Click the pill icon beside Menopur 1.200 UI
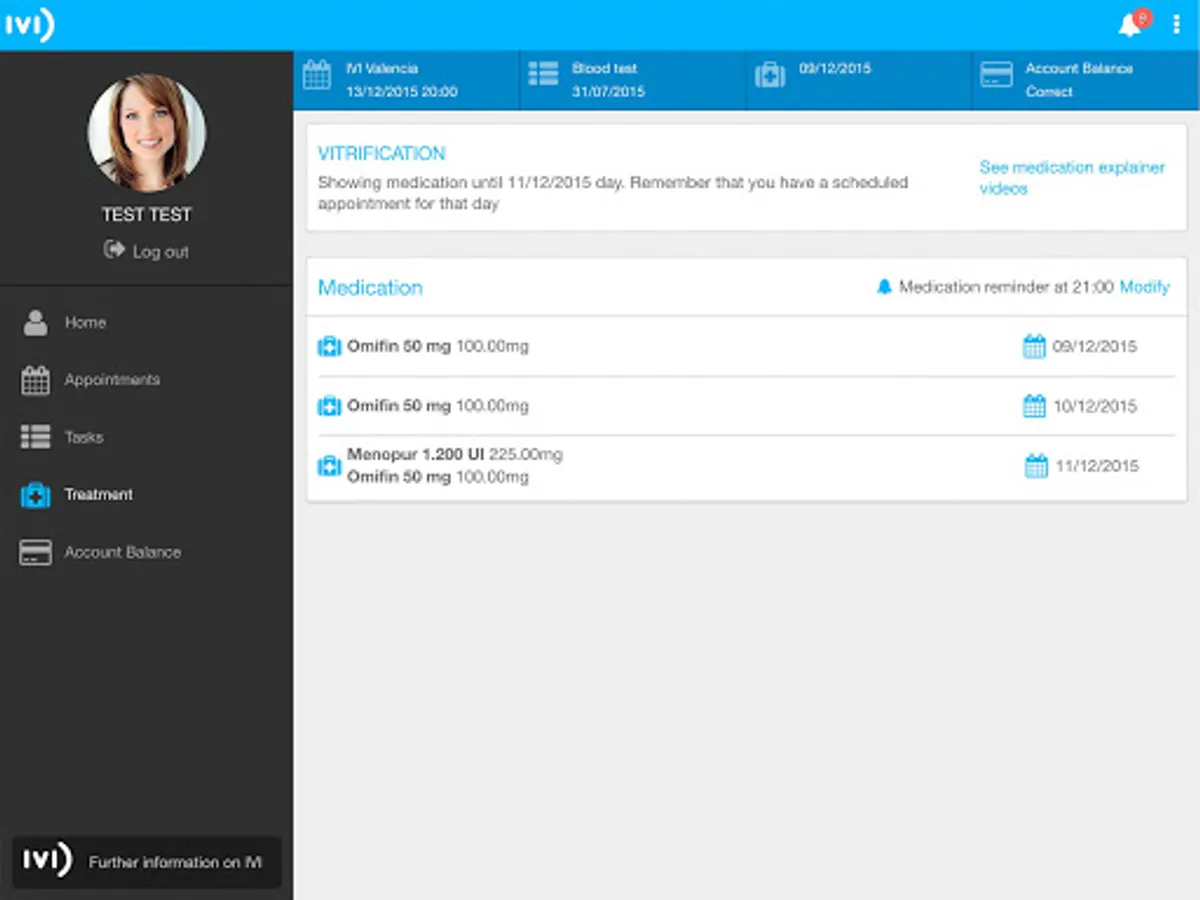 tap(329, 466)
